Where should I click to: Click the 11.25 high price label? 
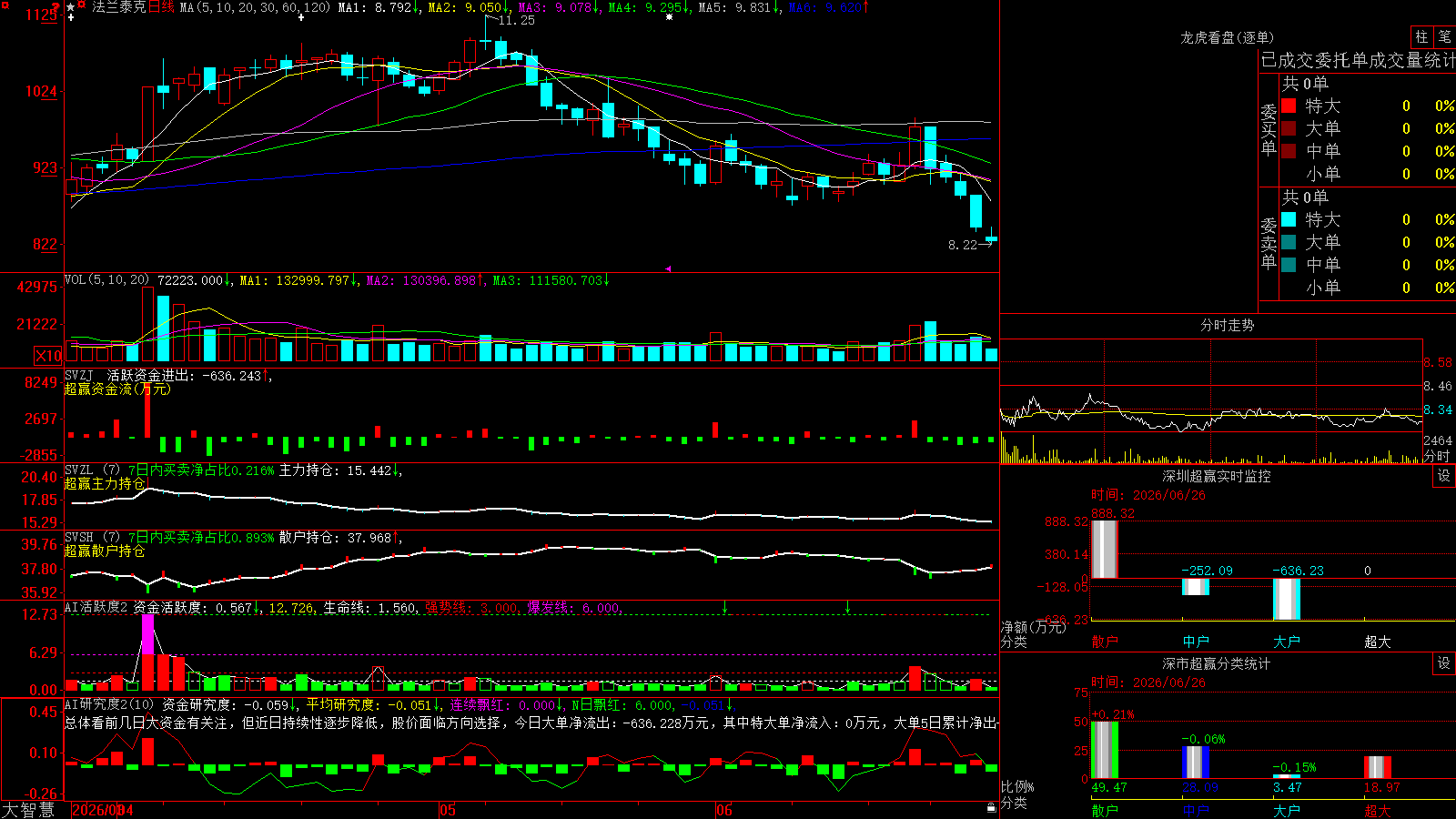pos(517,20)
